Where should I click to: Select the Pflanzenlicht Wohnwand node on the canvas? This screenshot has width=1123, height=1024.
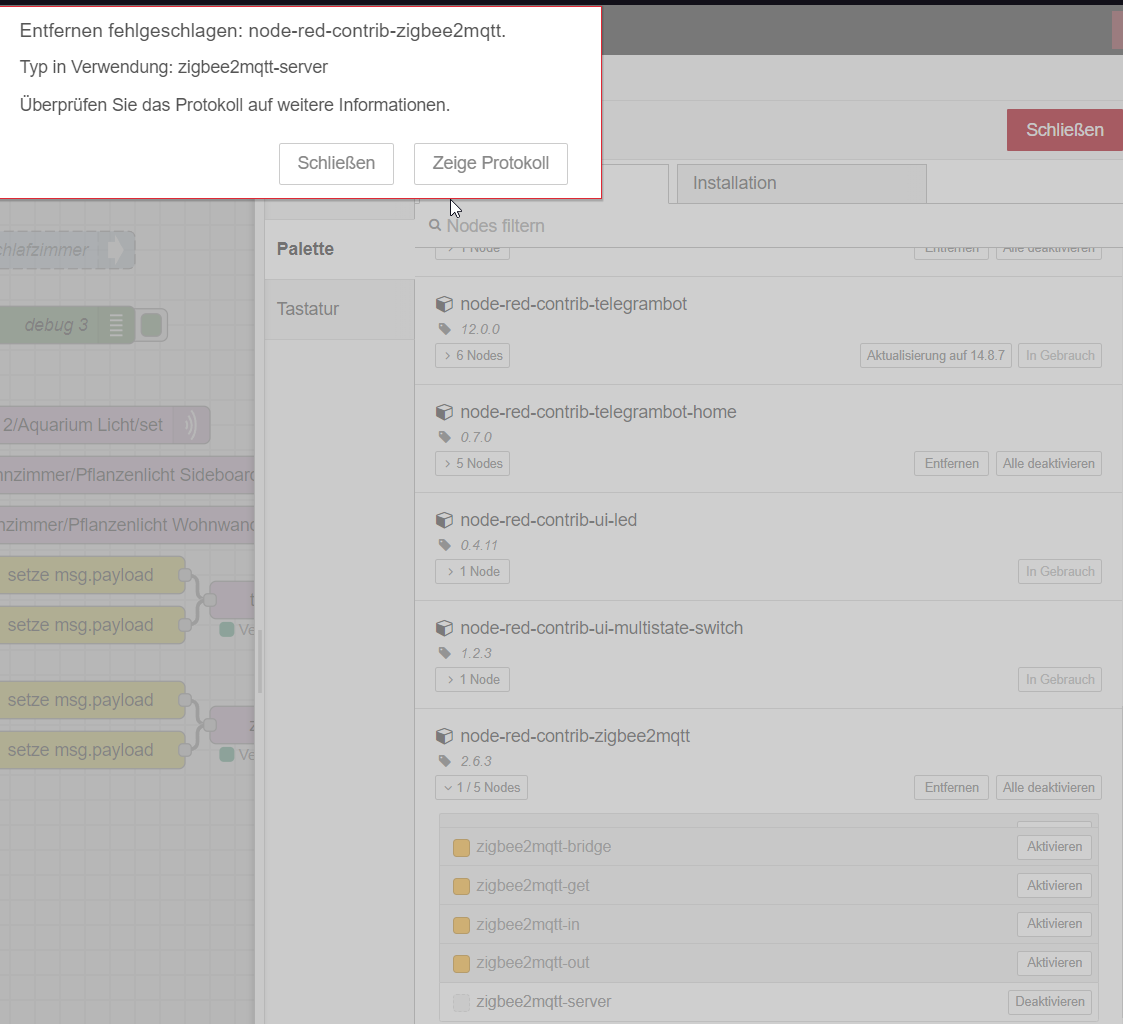point(127,526)
